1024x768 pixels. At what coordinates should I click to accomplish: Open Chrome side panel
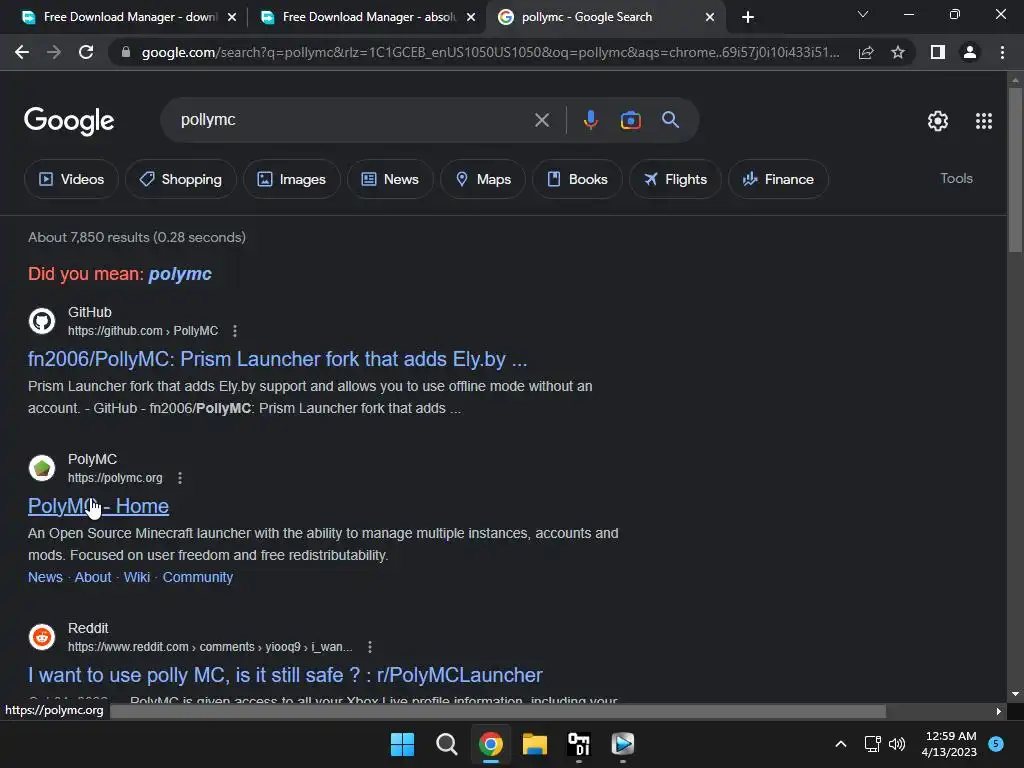(938, 52)
